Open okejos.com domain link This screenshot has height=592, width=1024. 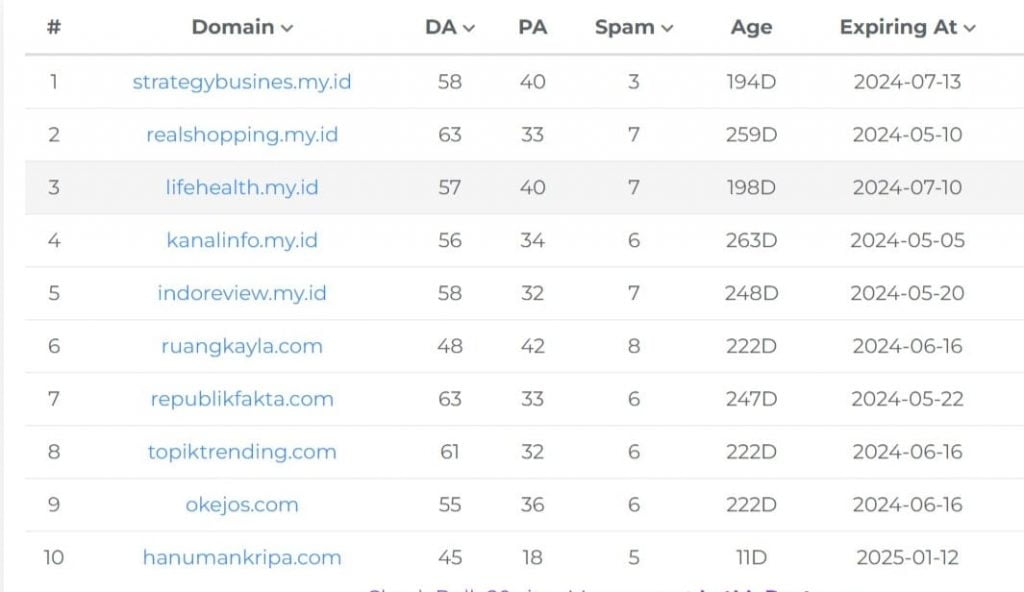242,505
